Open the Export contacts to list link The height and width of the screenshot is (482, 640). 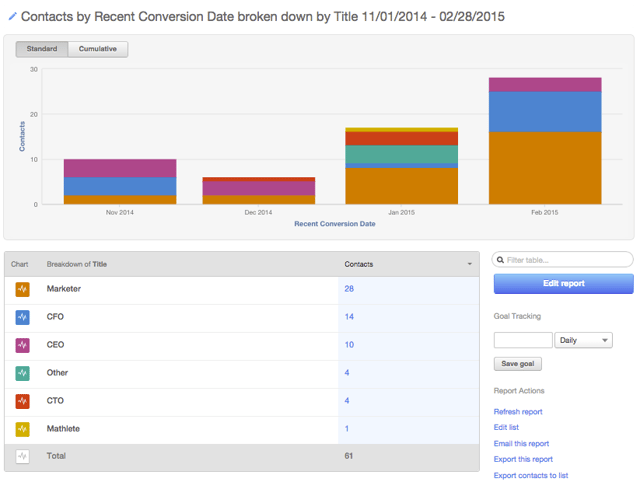(531, 476)
